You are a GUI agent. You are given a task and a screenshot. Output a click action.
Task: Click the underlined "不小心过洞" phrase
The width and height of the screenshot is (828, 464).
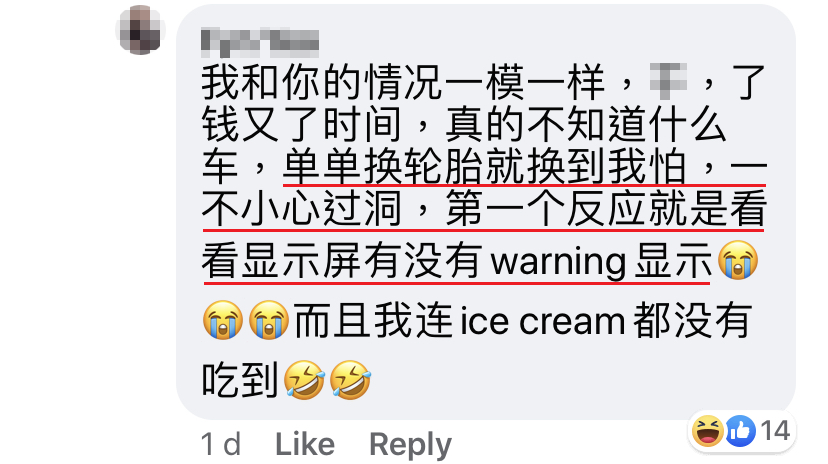click(302, 208)
